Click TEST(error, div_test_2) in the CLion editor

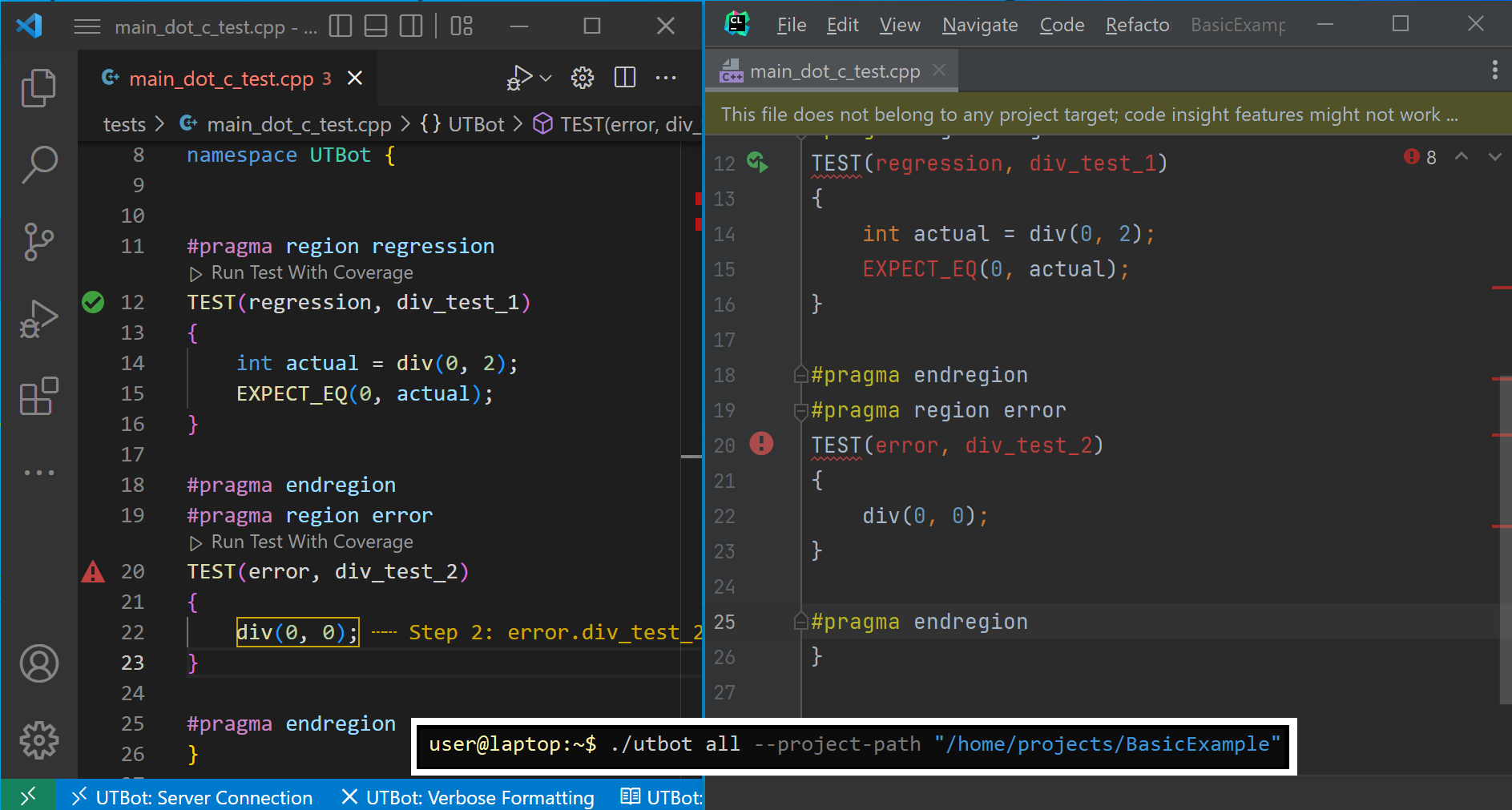coord(957,445)
